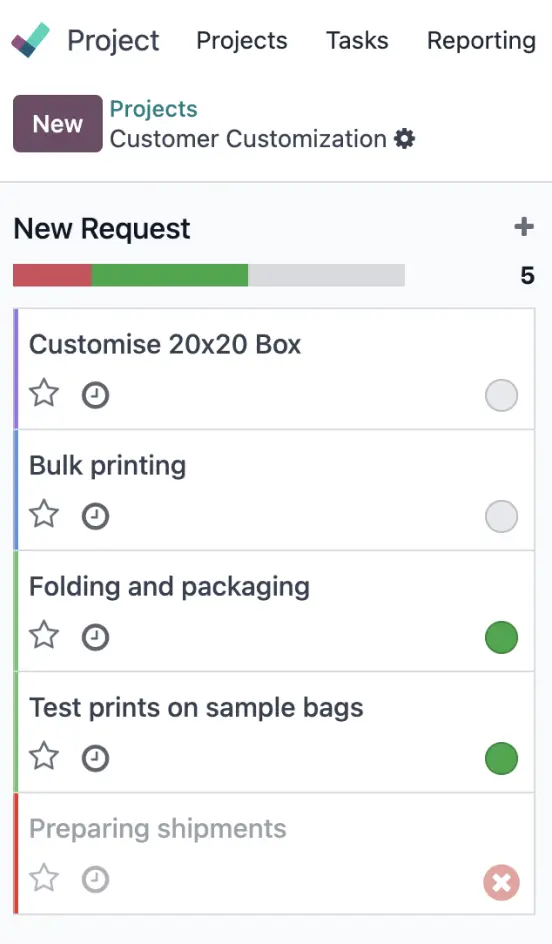Filter by green segment of progress bar
Viewport: 552px width, 944px height.
(x=170, y=275)
